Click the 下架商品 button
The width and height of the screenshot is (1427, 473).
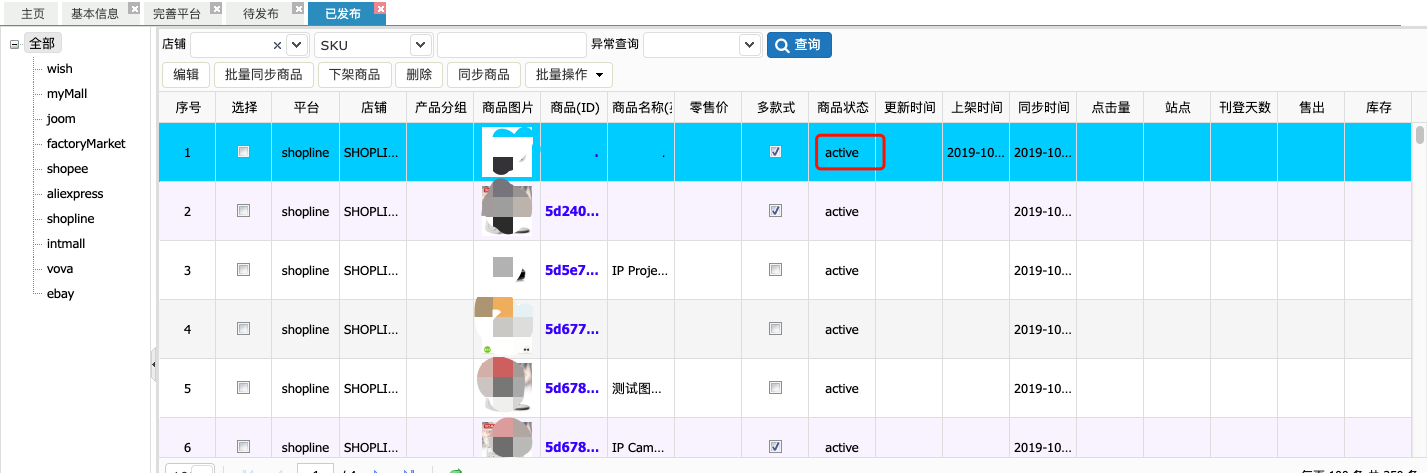(354, 75)
